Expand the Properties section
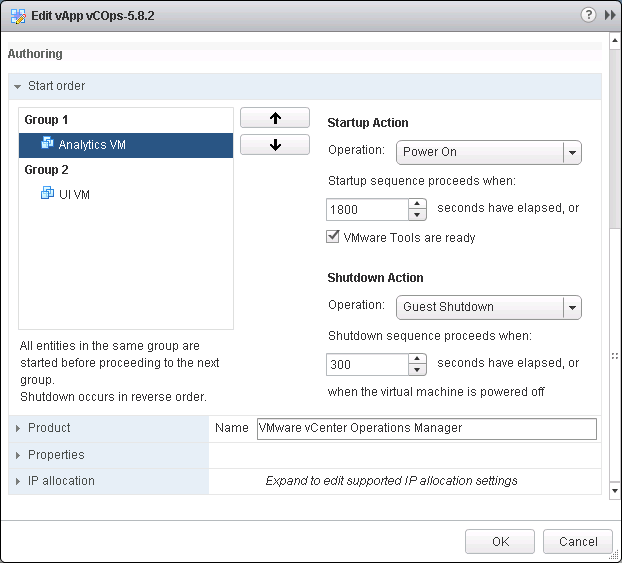 [18, 455]
